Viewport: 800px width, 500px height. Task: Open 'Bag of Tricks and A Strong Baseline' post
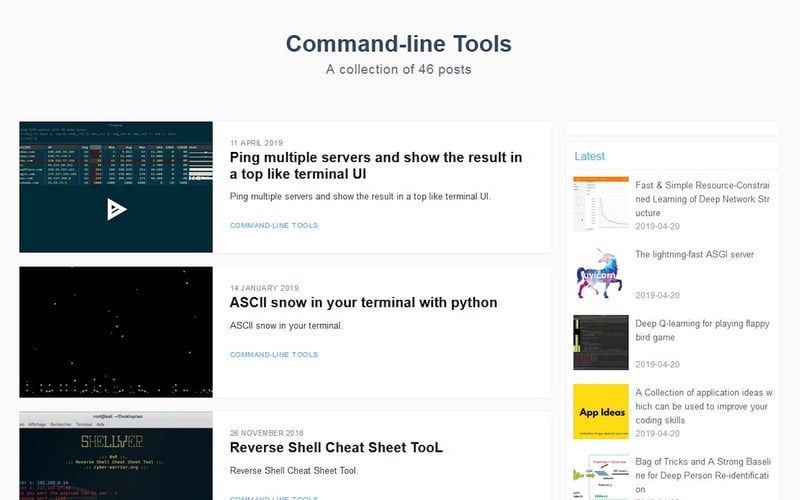[x=703, y=475]
